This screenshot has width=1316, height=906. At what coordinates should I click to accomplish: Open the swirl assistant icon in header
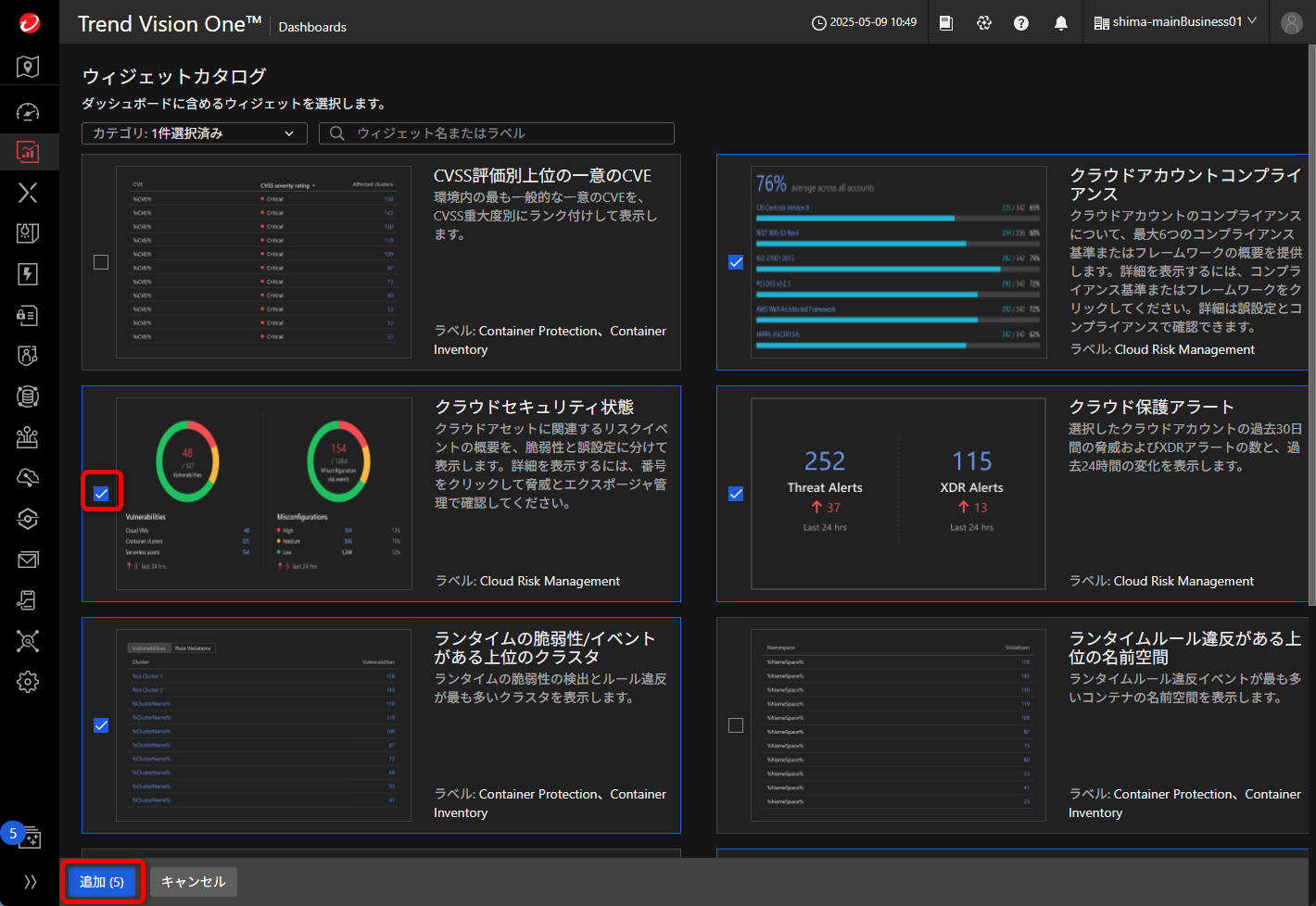pyautogui.click(x=984, y=23)
